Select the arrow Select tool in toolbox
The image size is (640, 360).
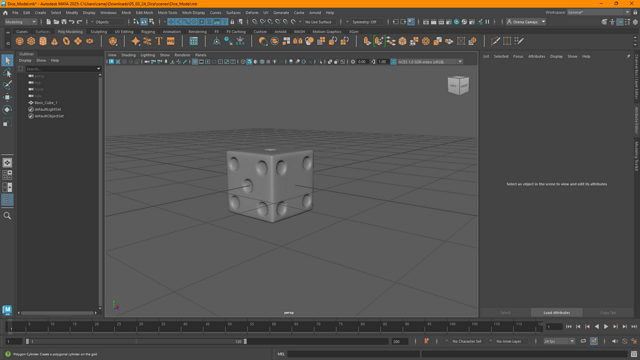tap(7, 60)
